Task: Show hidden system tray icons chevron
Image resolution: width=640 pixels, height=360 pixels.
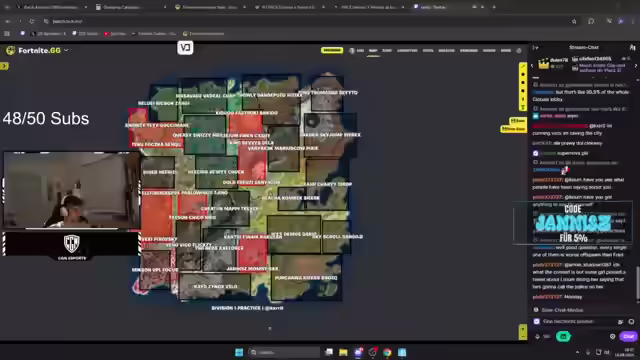Action: (x=577, y=352)
